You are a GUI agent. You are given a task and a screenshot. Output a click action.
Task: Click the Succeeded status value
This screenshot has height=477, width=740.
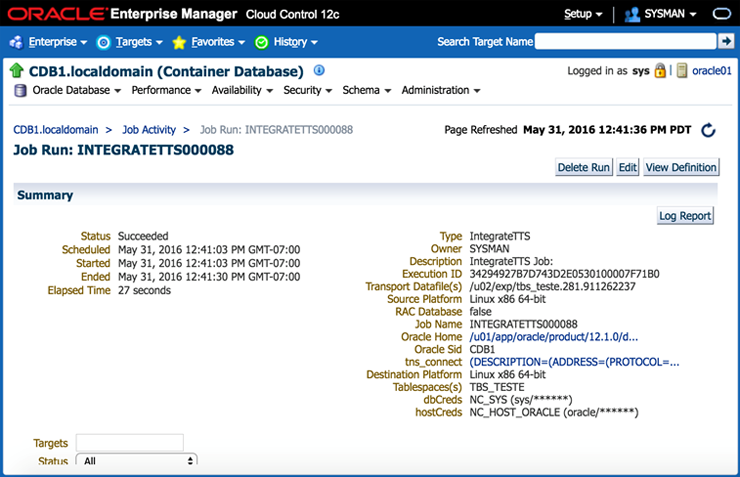pos(143,236)
